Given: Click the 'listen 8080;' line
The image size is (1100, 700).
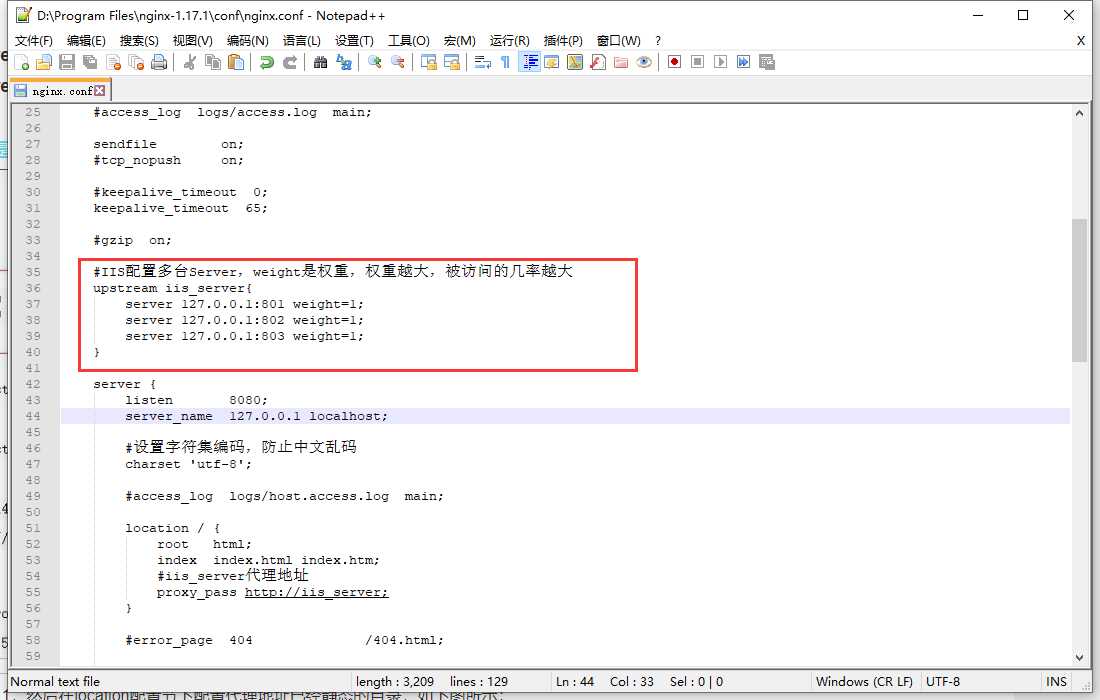Looking at the screenshot, I should pyautogui.click(x=196, y=400).
